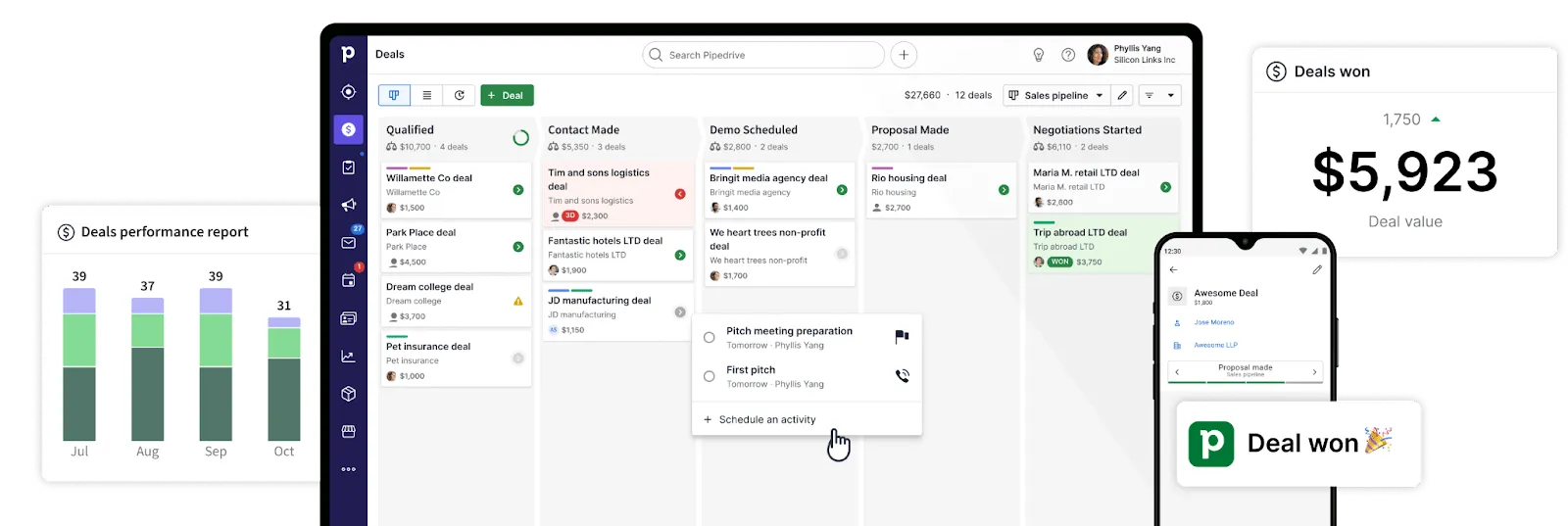Viewport: 1568px width, 526px height.
Task: Go to next stage on phone Proposal made selector
Action: coord(1315,371)
